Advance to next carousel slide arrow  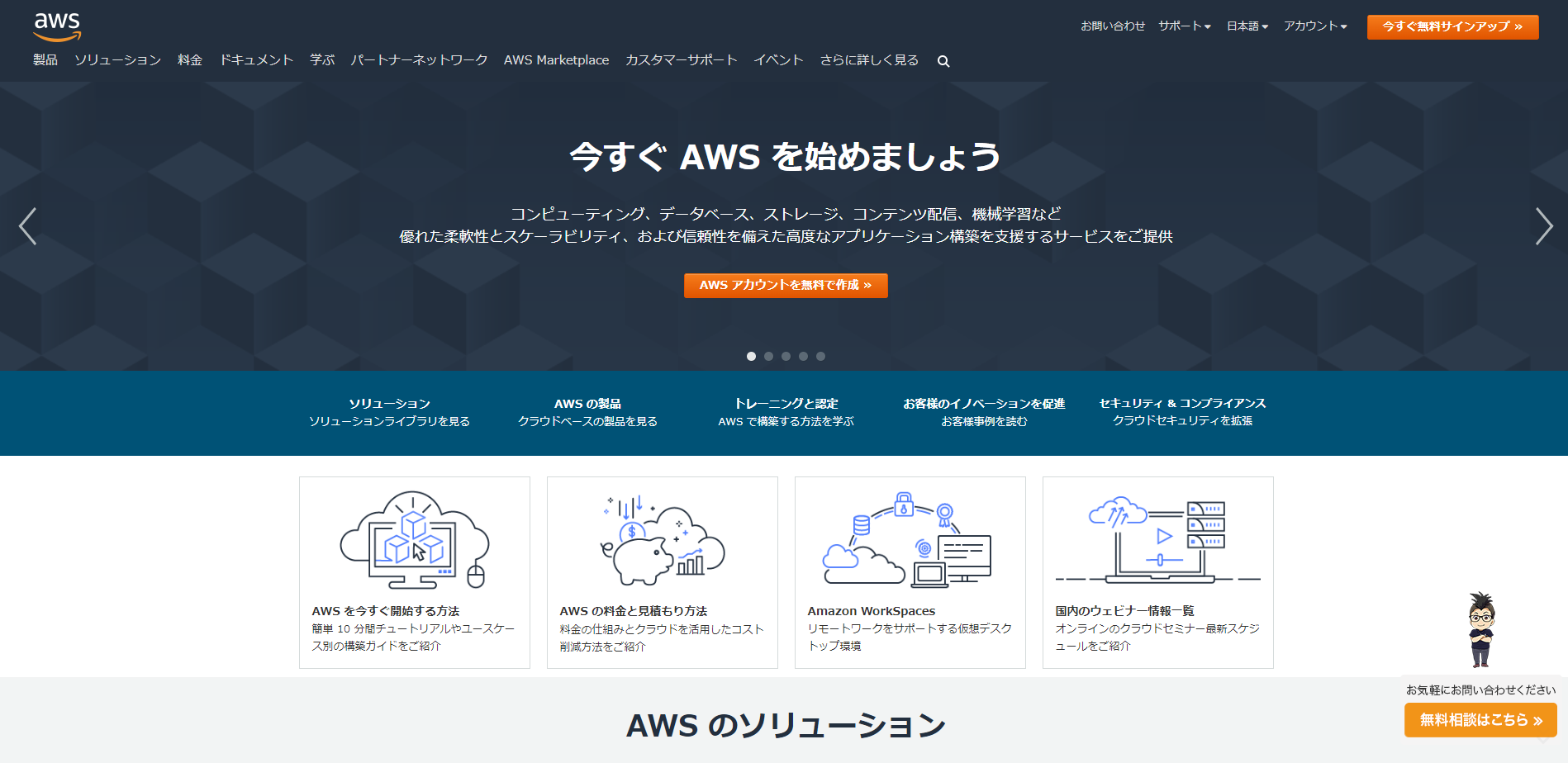(1543, 226)
